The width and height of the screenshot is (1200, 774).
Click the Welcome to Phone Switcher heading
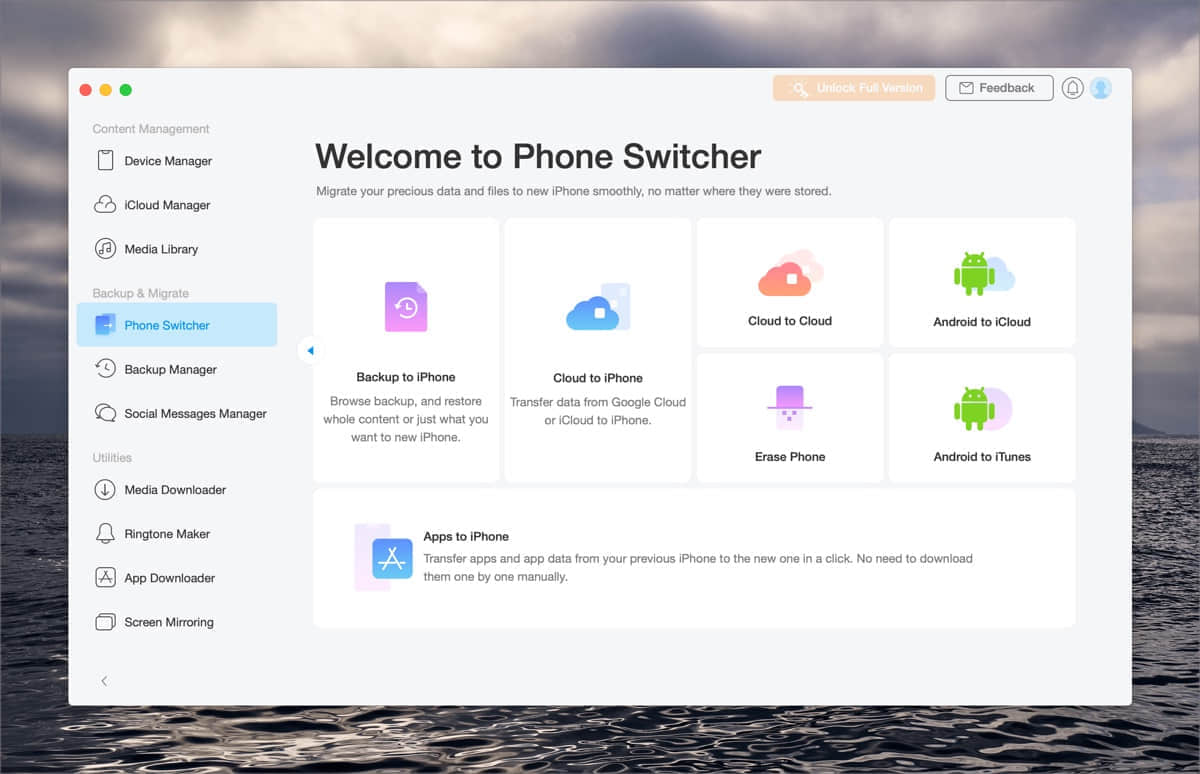click(x=538, y=156)
